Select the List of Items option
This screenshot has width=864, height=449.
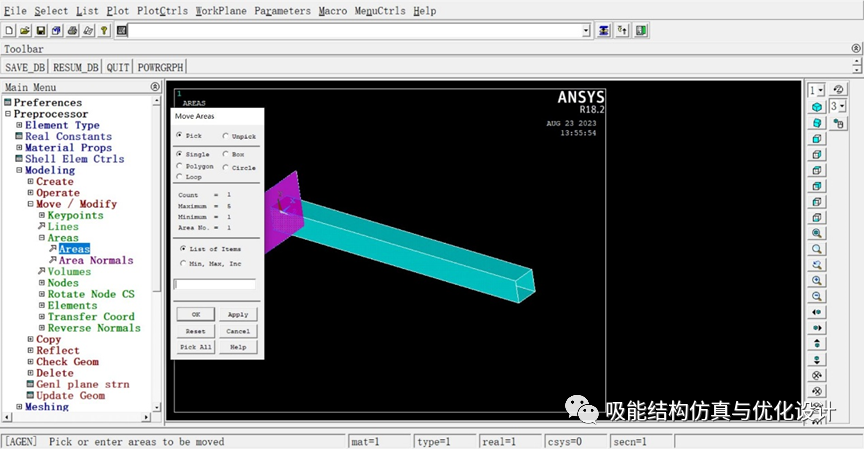click(183, 248)
